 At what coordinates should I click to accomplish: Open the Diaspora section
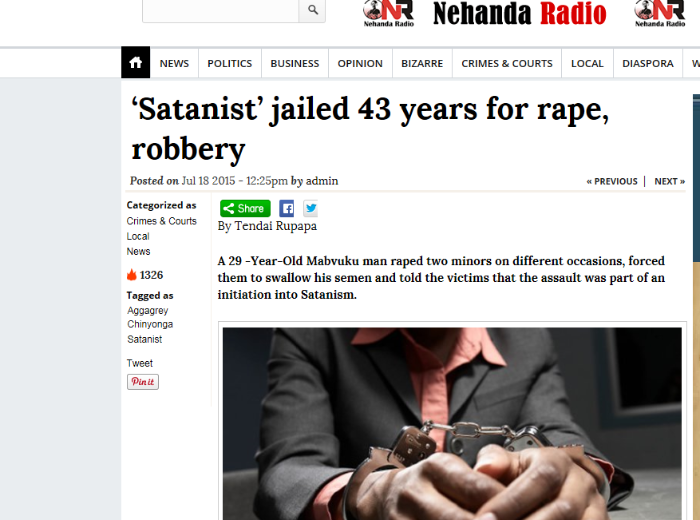pos(648,63)
